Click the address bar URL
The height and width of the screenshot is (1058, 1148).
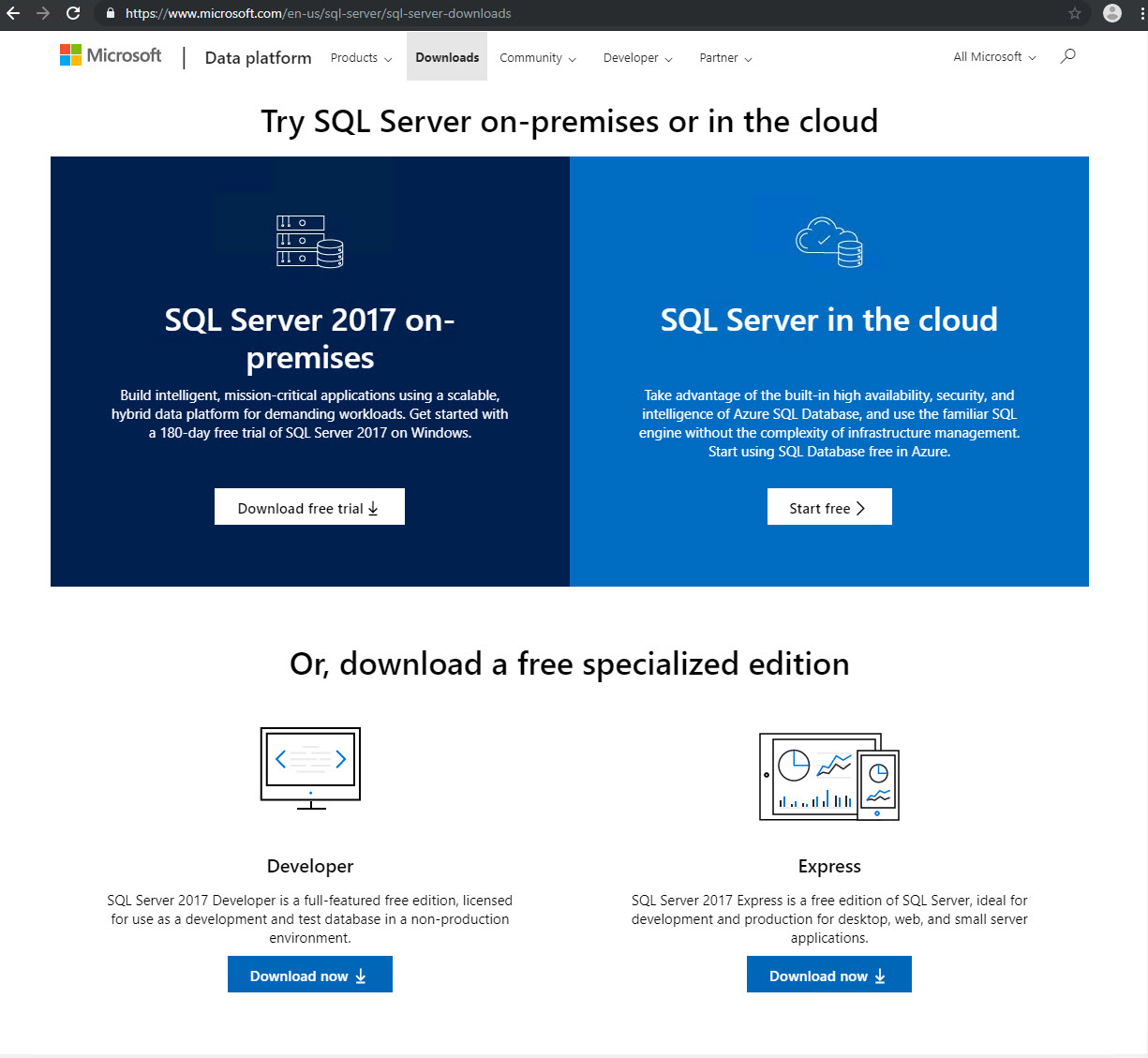click(x=319, y=14)
